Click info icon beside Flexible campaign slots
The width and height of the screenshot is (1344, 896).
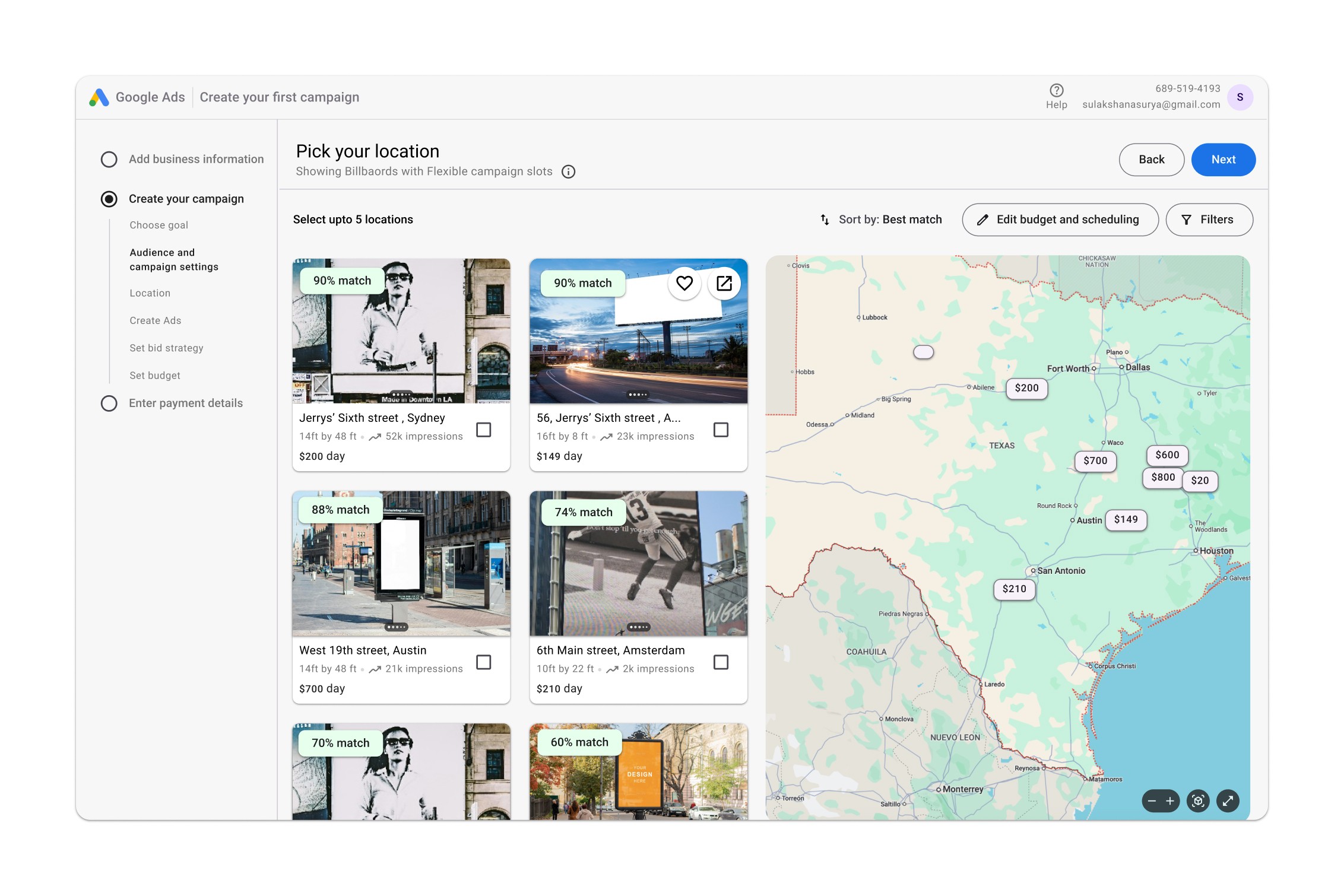coord(568,172)
